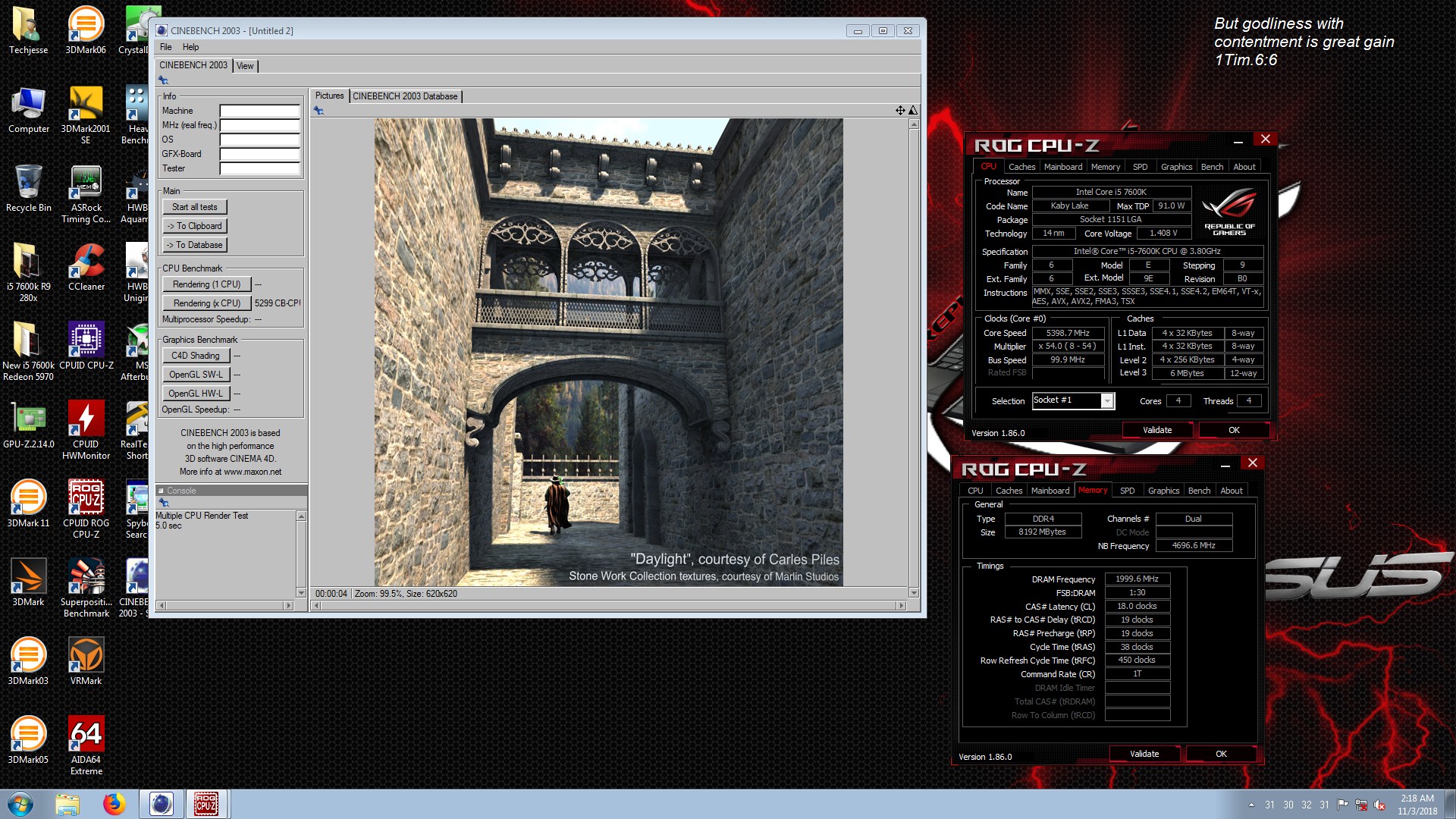The image size is (1456, 819).
Task: Run the C4D Shading benchmark
Action: (195, 356)
